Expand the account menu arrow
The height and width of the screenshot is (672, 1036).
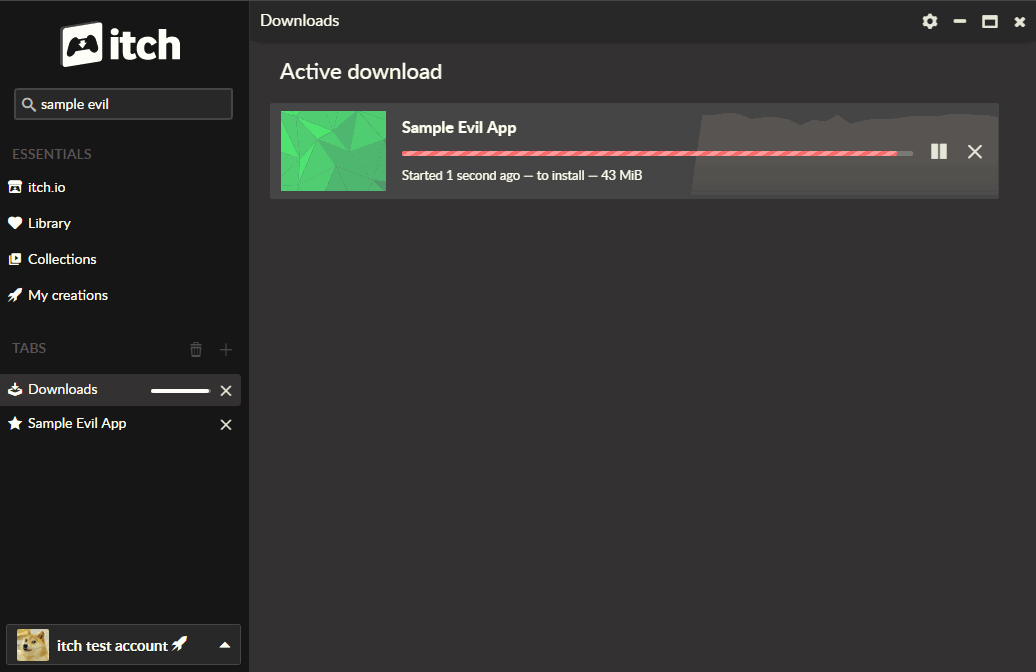(225, 645)
